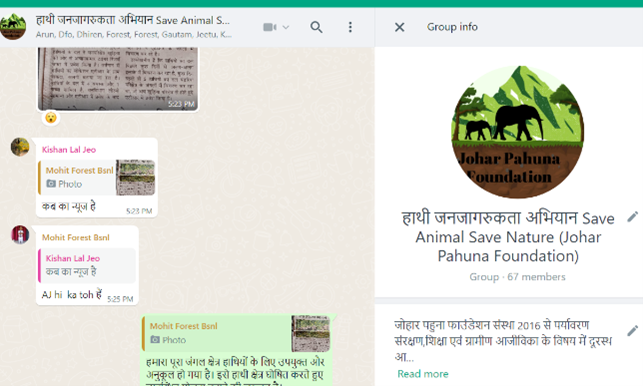This screenshot has height=386, width=643.
Task: Open the quoted photo in the green outgoing message
Action: pyautogui.click(x=236, y=334)
